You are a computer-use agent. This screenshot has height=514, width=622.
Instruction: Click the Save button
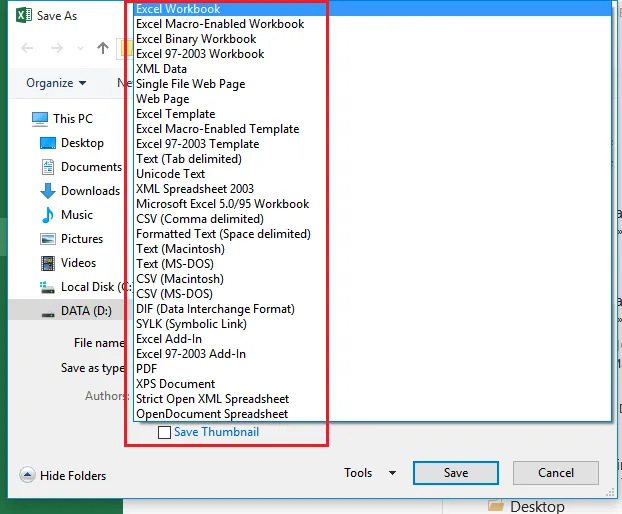coord(456,473)
